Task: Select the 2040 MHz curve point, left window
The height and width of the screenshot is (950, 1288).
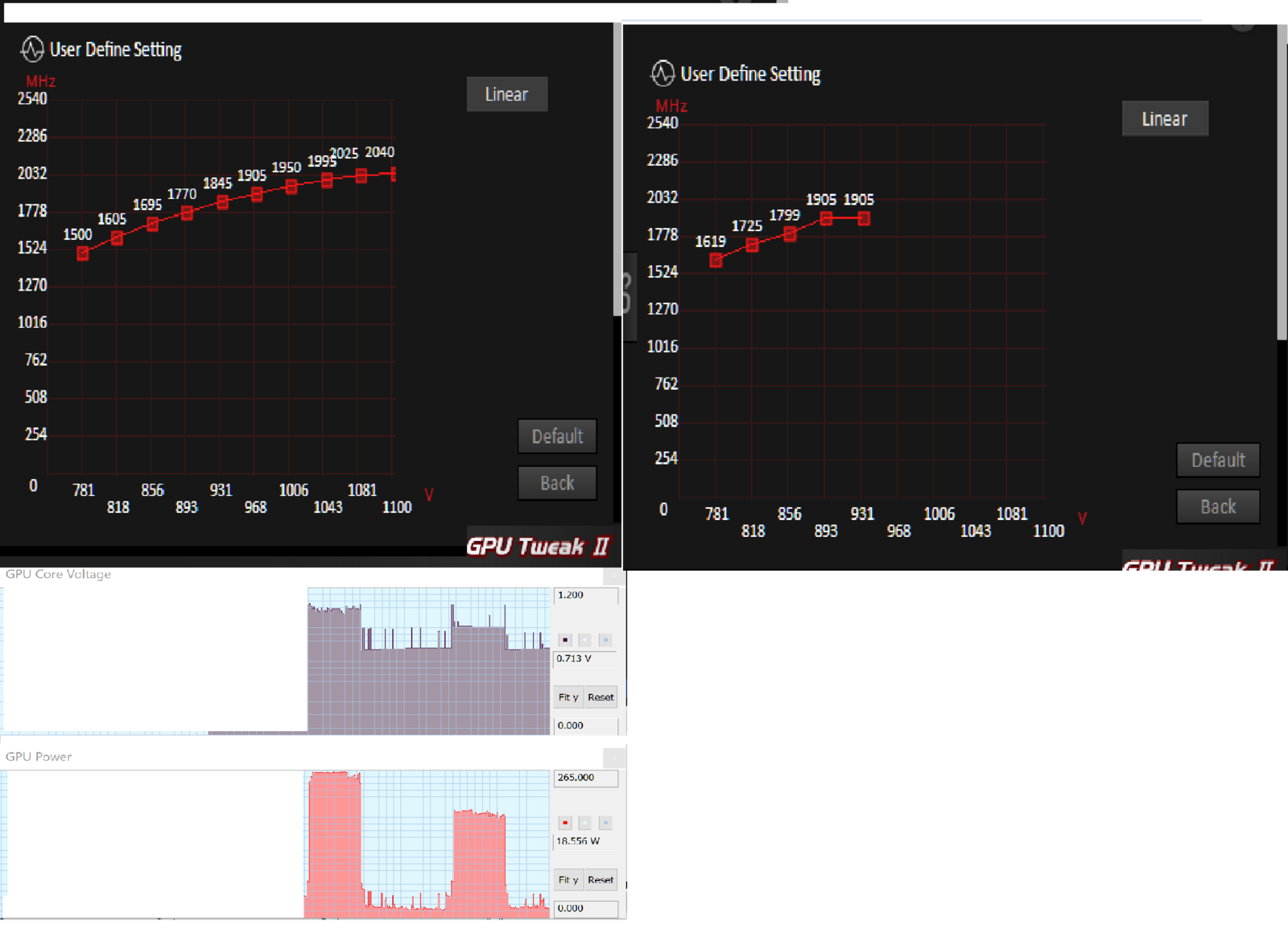Action: click(x=393, y=174)
